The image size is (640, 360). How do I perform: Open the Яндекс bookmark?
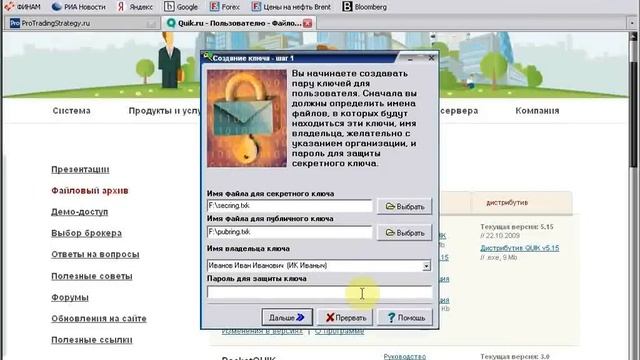[135, 7]
